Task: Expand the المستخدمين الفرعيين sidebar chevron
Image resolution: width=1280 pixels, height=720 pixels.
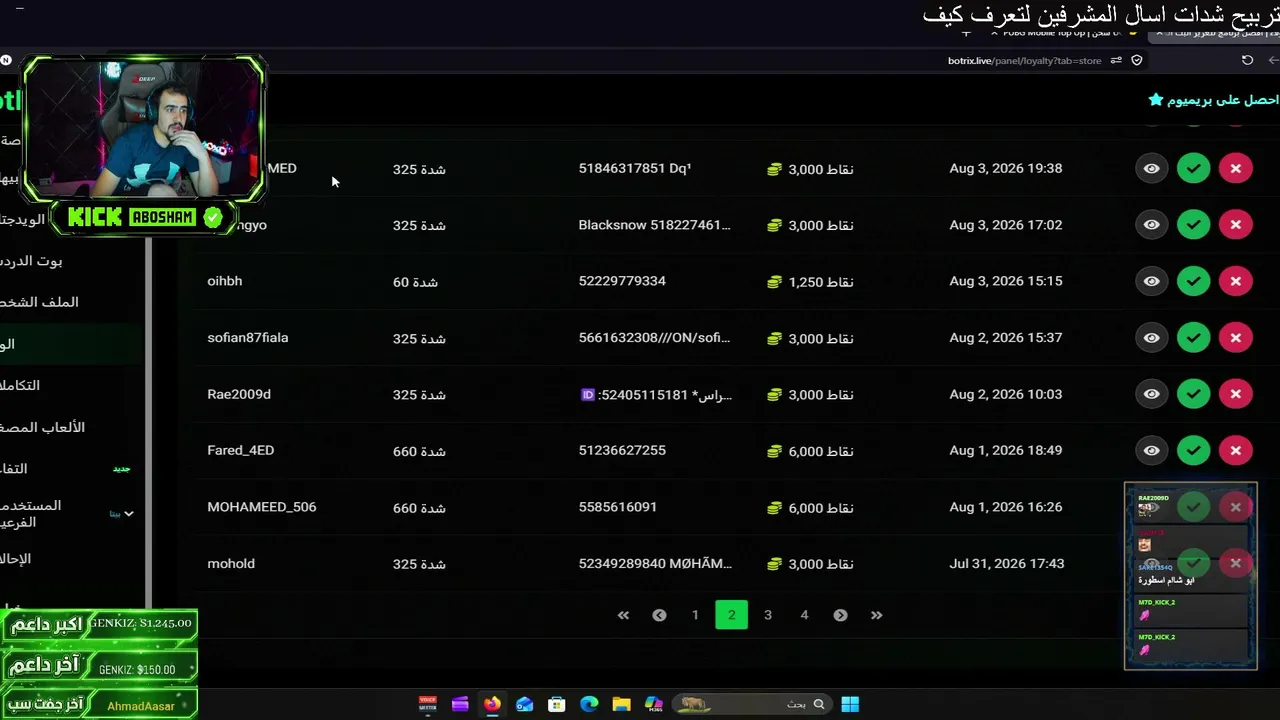Action: [x=128, y=514]
